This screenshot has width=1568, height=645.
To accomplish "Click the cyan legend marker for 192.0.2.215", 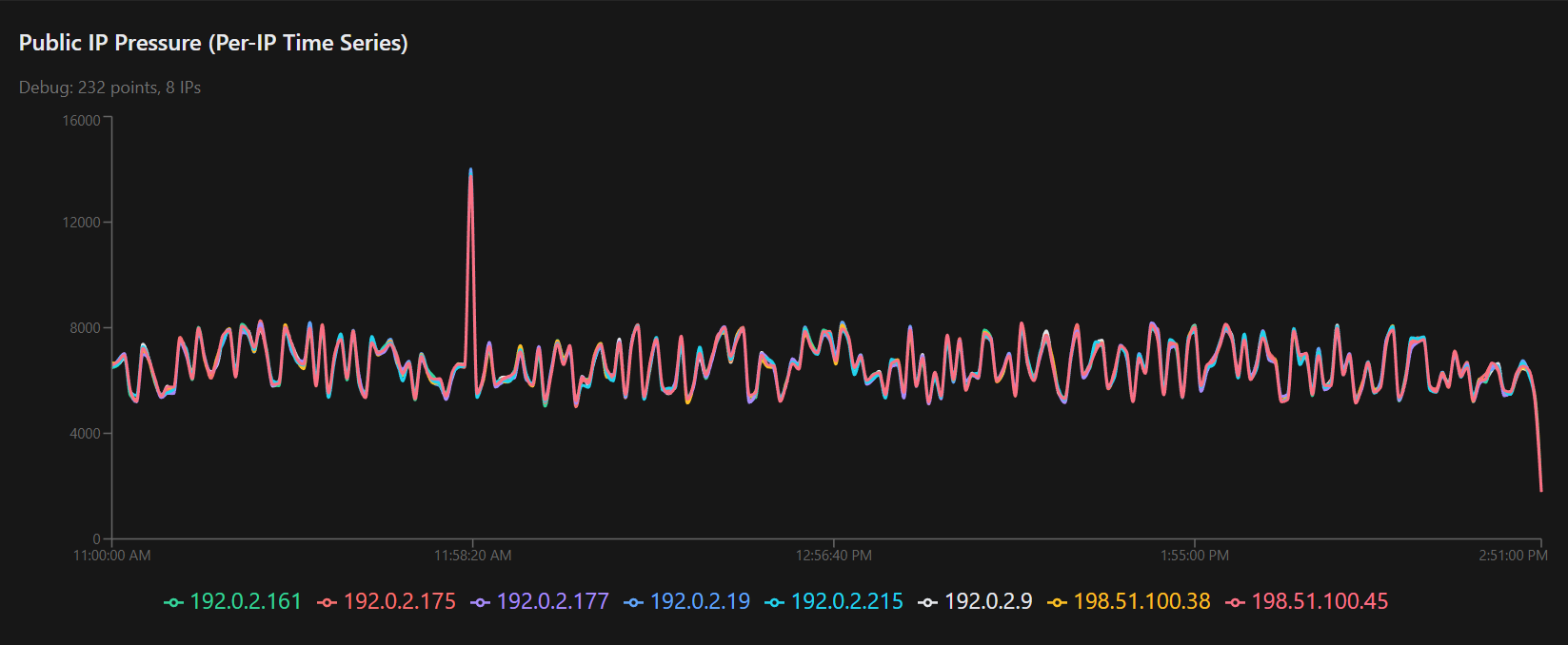I will pos(774,602).
